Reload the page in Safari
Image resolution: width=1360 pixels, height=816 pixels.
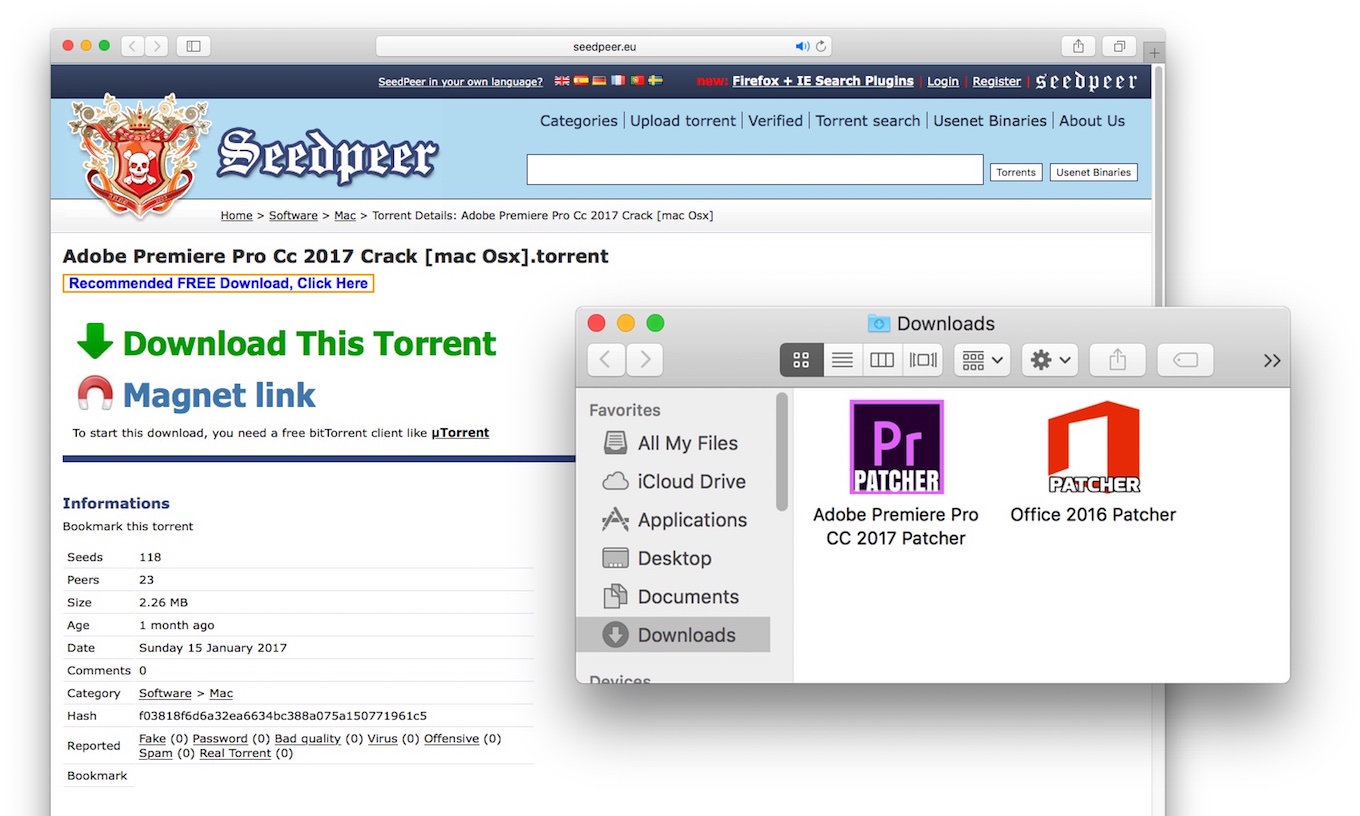click(x=821, y=46)
